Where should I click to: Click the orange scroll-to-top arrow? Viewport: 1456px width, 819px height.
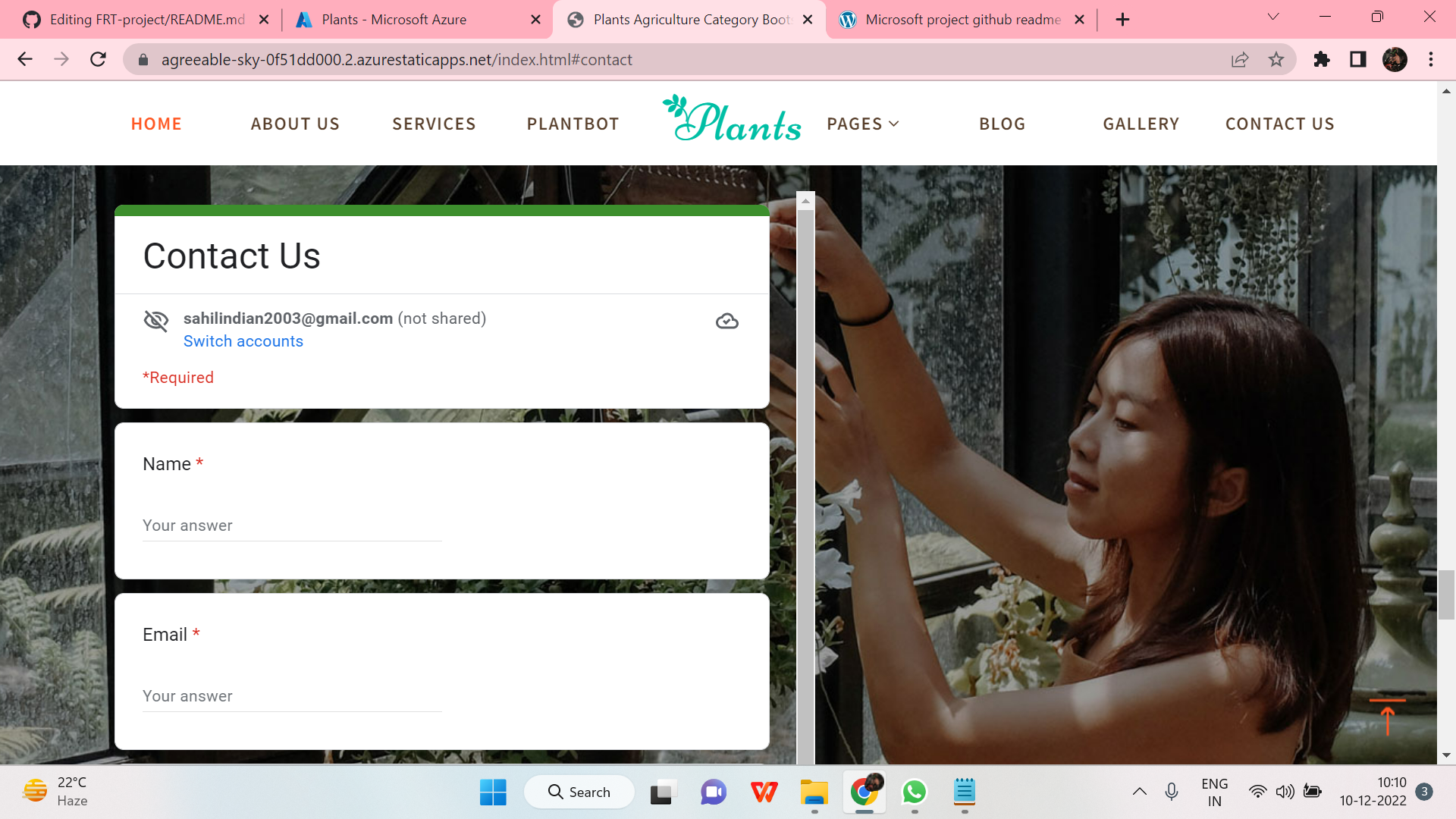[1387, 717]
